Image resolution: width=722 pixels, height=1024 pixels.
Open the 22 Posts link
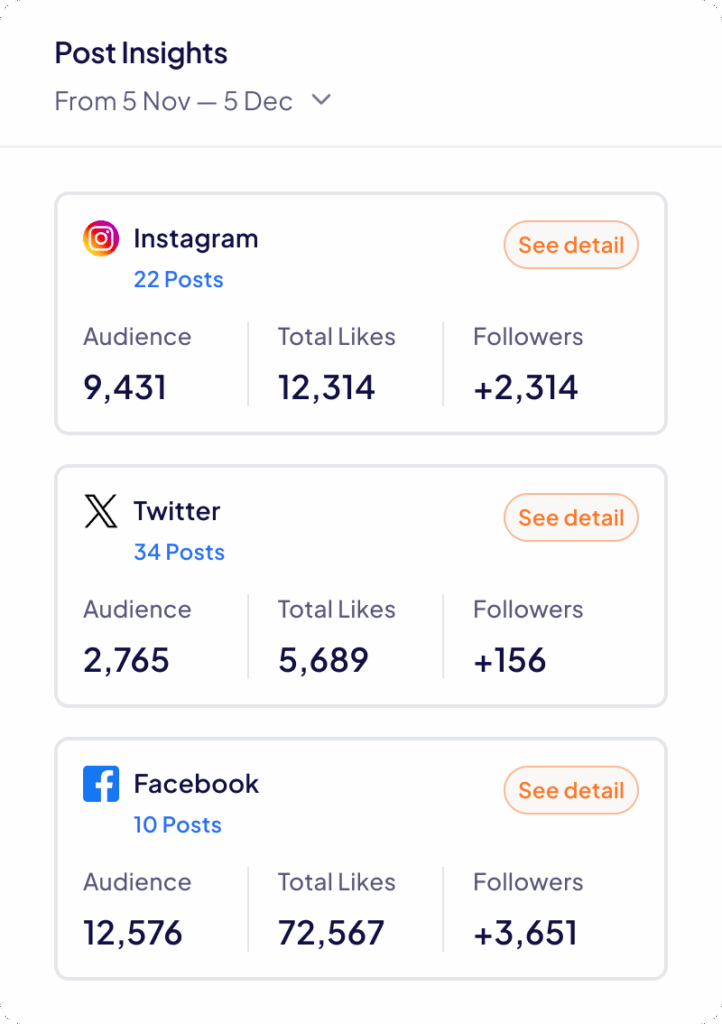[x=178, y=280]
